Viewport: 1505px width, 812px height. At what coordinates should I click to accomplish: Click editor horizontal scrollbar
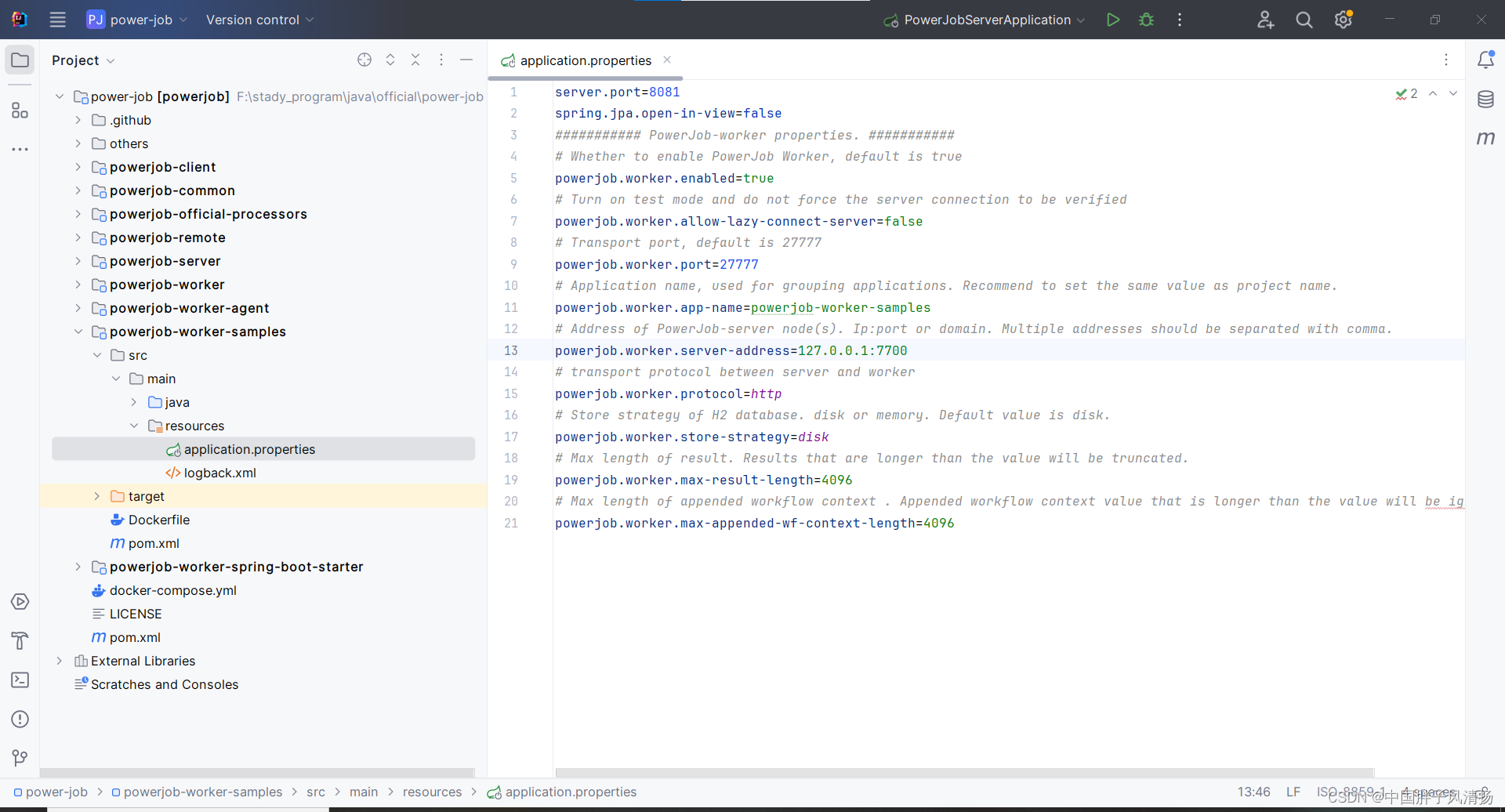pyautogui.click(x=964, y=772)
